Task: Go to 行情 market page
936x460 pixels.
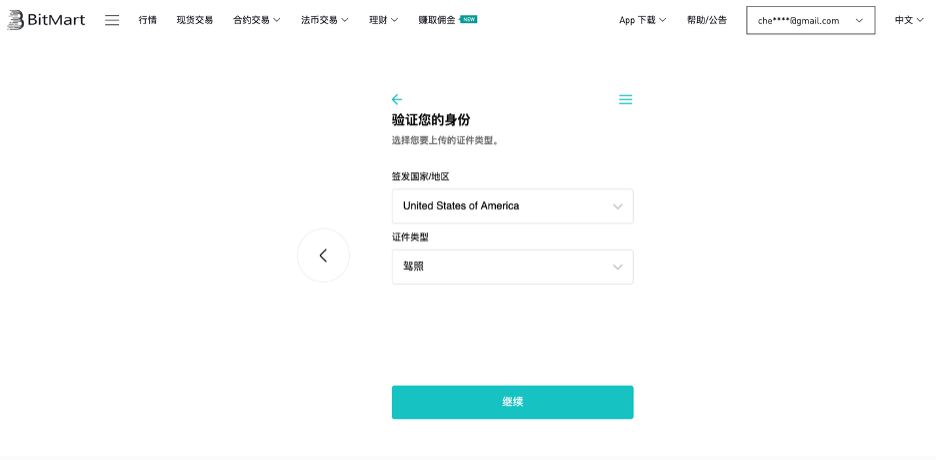Action: click(x=148, y=20)
